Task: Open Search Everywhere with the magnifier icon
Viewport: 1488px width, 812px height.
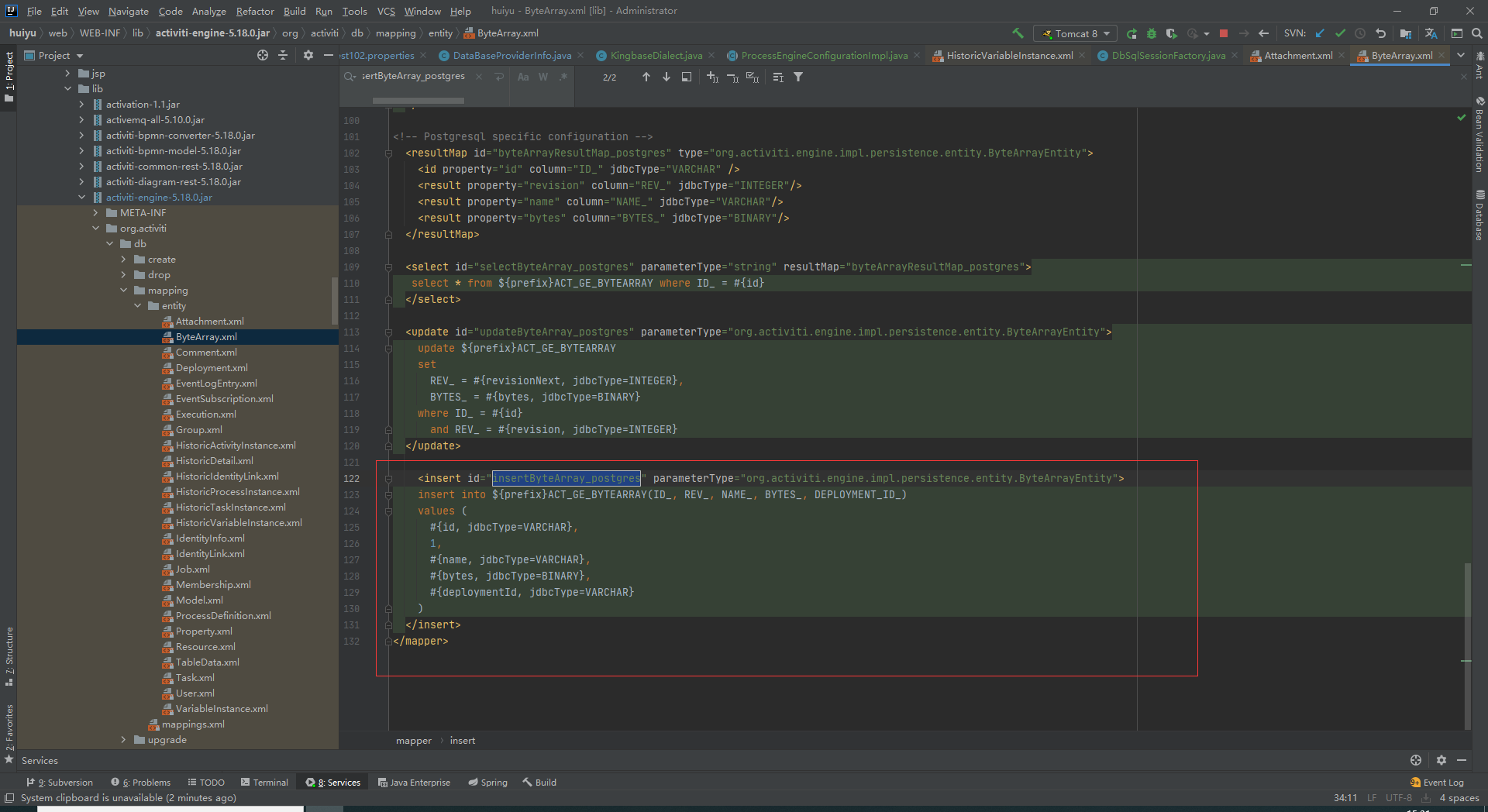Action: click(x=1477, y=33)
